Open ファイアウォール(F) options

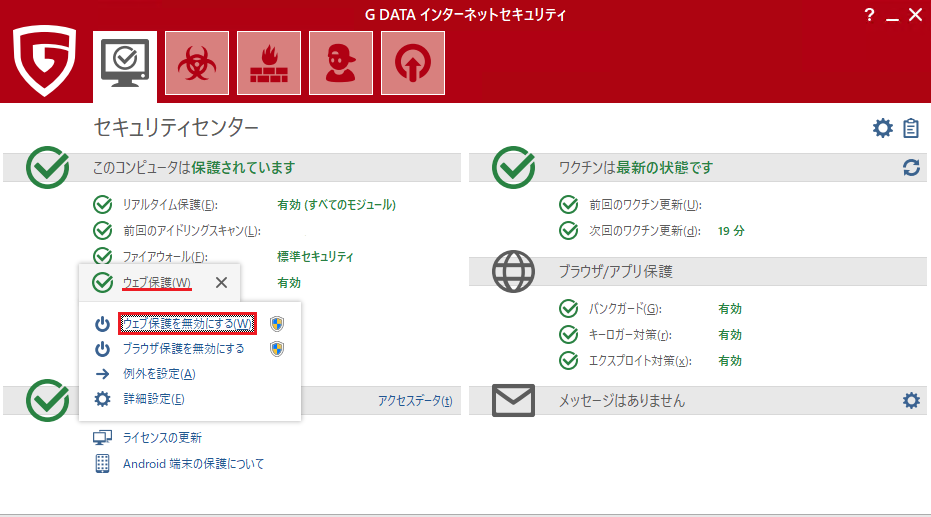click(165, 257)
